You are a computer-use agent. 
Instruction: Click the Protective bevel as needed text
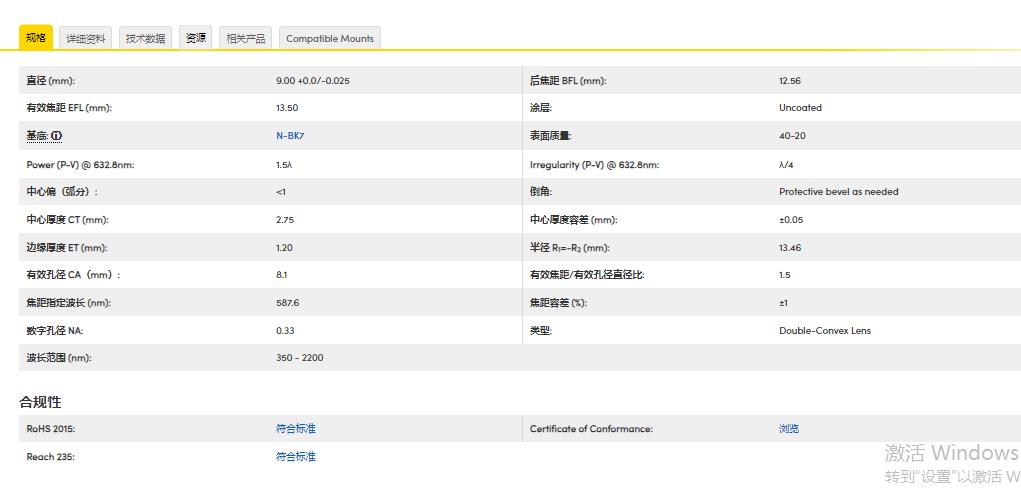click(838, 192)
